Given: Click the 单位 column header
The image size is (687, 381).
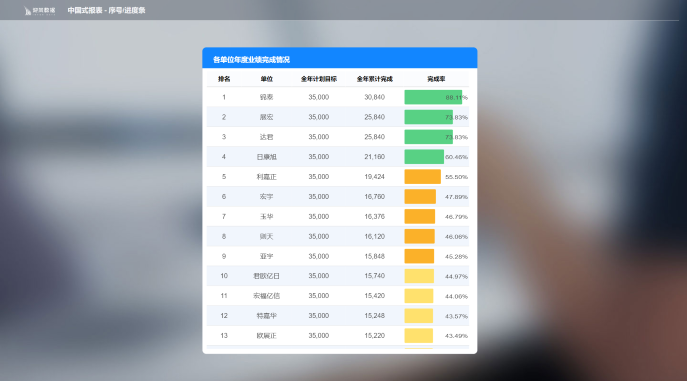Looking at the screenshot, I should tap(266, 79).
